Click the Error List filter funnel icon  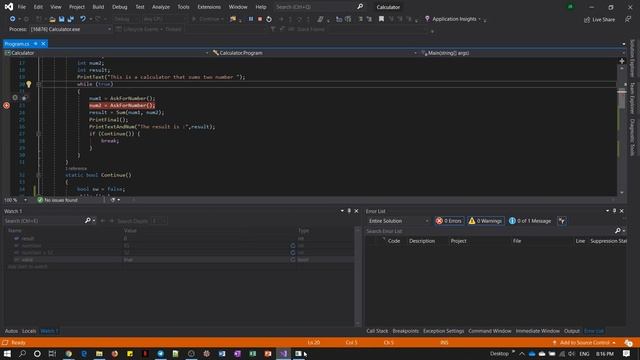click(x=562, y=221)
